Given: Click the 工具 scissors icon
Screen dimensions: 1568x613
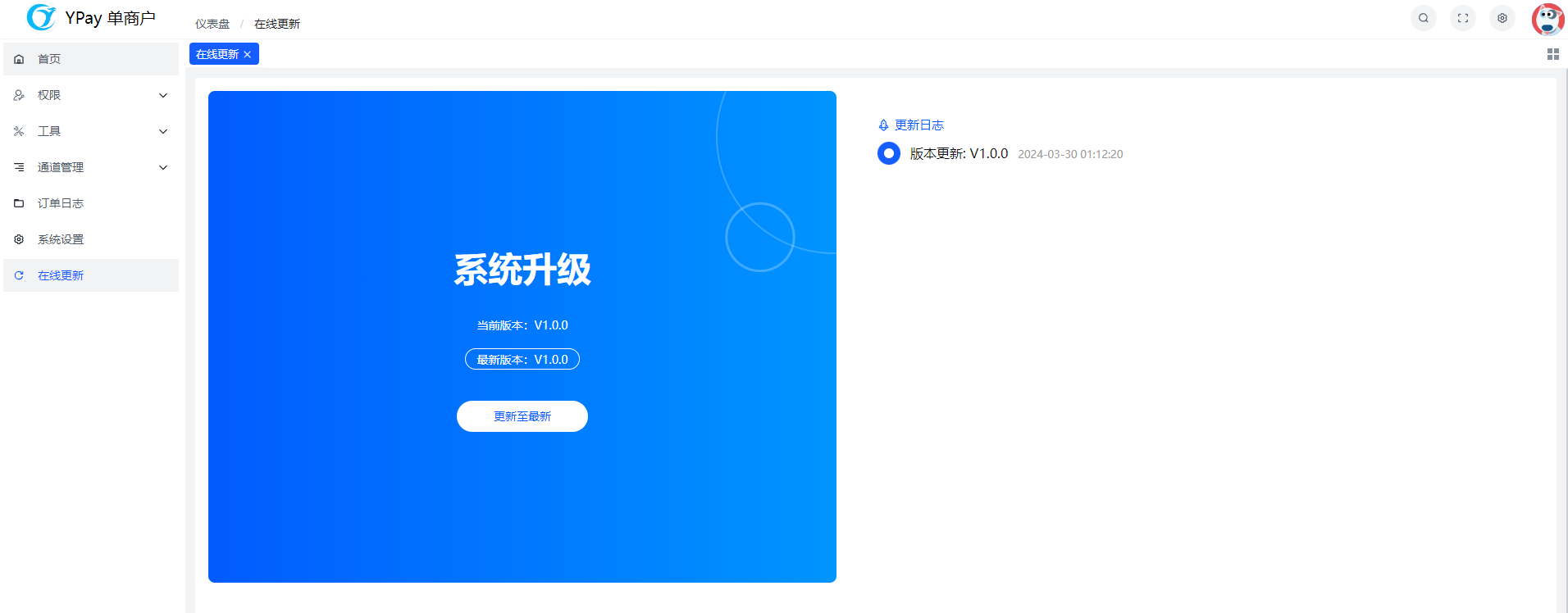Looking at the screenshot, I should tap(19, 131).
